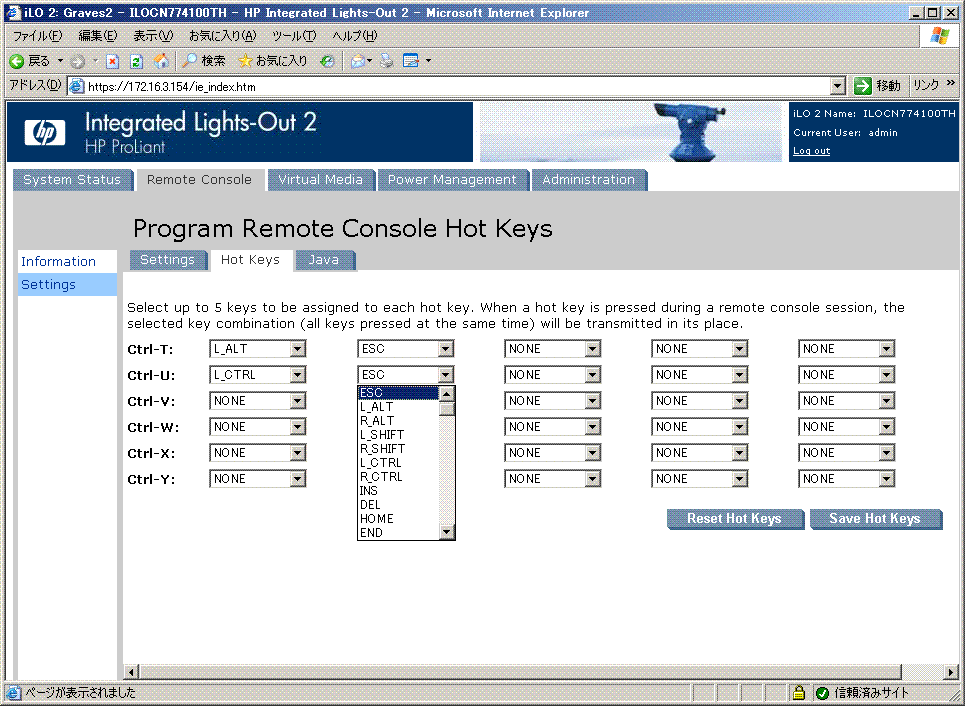Screen dimensions: 965x706
Task: Switch to the Settings sub-tab
Action: tap(167, 260)
